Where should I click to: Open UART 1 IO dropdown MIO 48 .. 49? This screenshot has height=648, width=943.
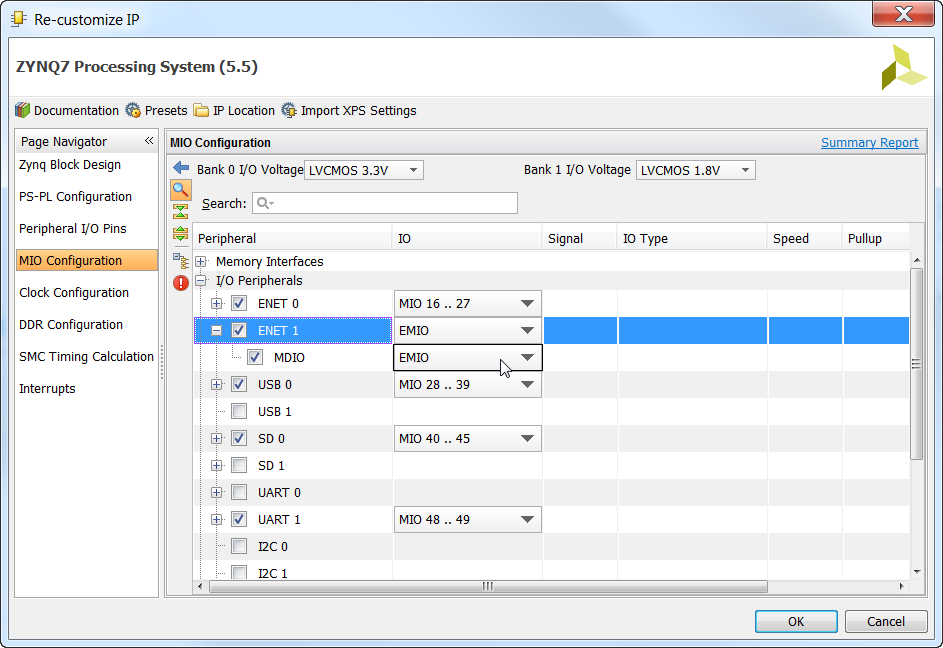point(467,519)
